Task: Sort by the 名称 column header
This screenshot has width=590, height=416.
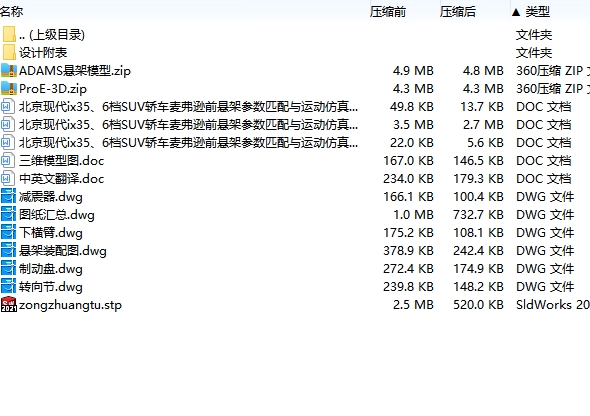Action: click(11, 12)
